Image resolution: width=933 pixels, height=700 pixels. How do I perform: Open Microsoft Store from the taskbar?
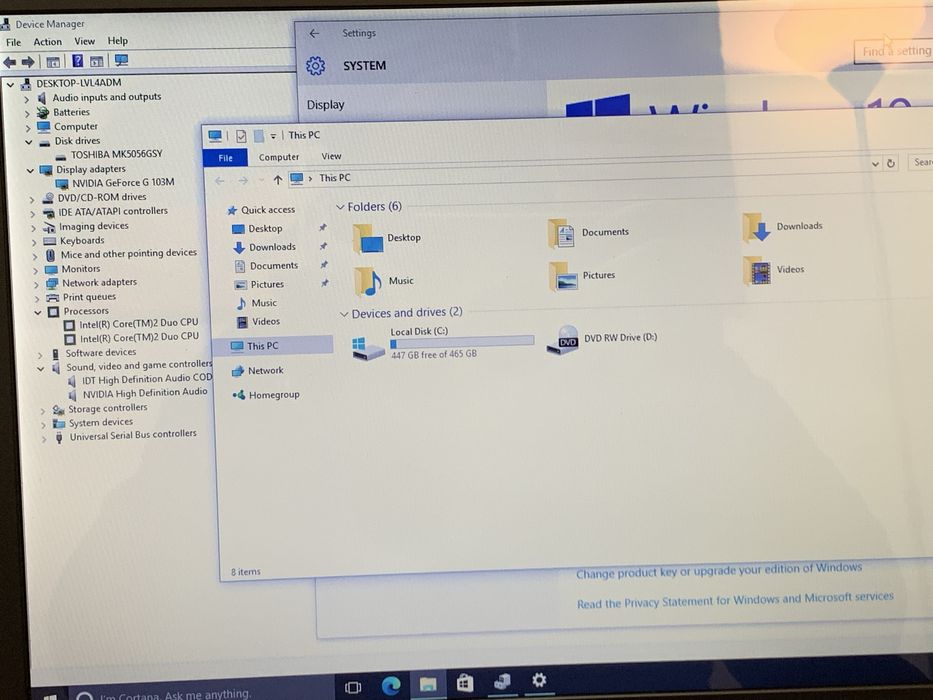465,683
